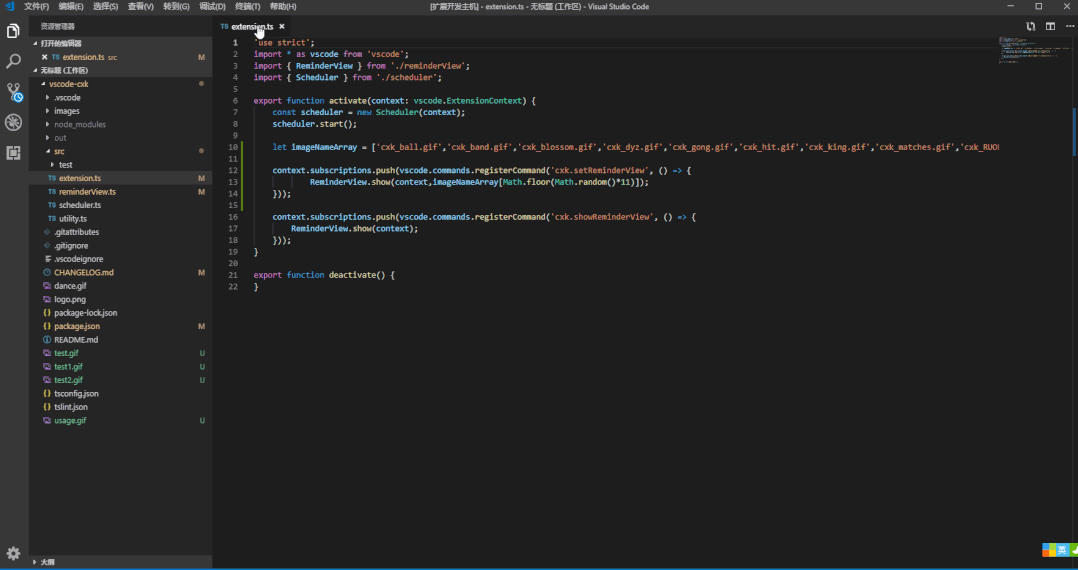Open the Source Control view
This screenshot has width=1078, height=570.
13,92
